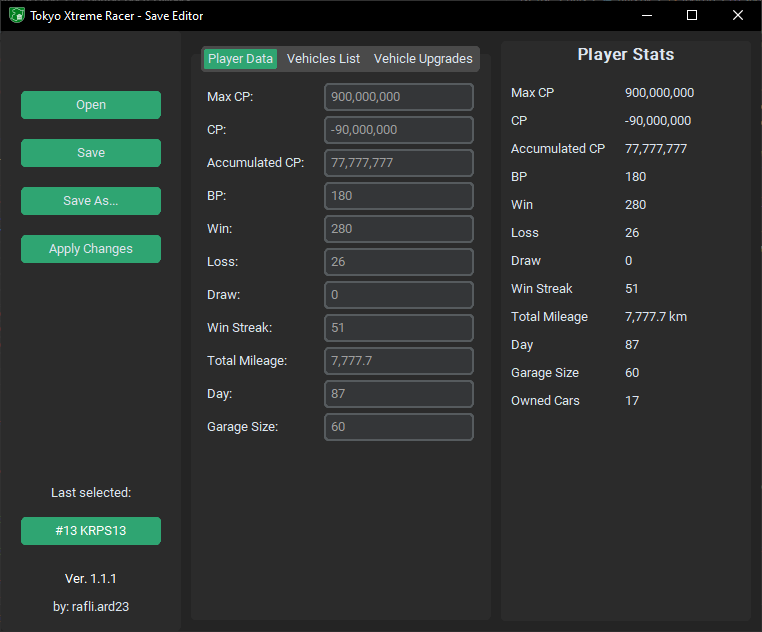Screen dimensions: 762x632
Task: Click 77,777,777 in Player Stats
Action: coord(656,149)
